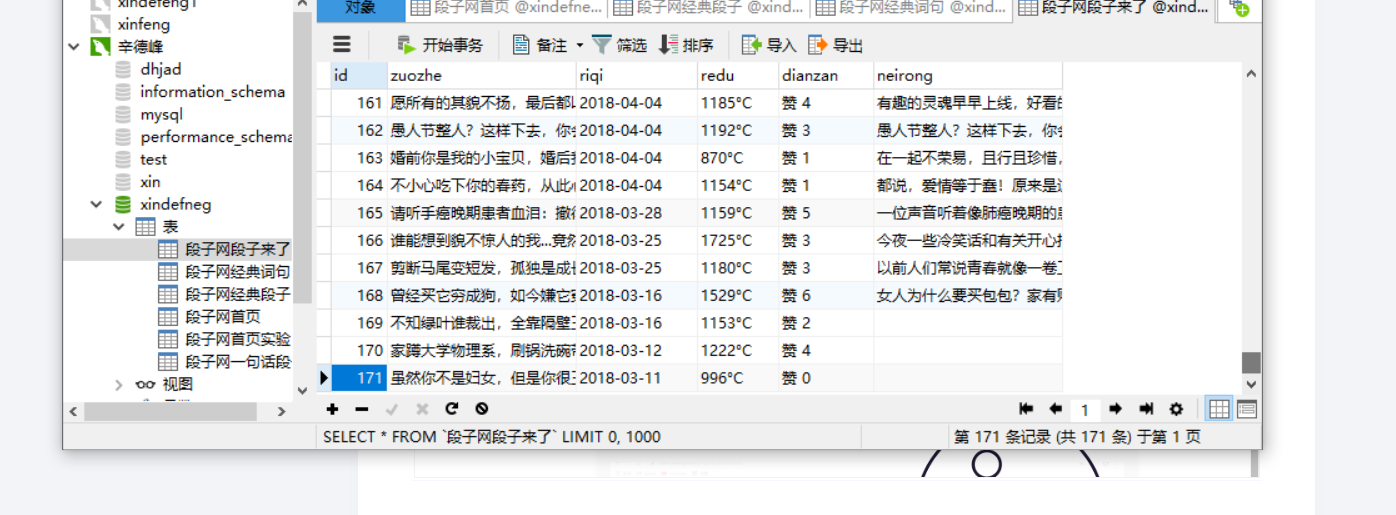Screen dimensions: 1396x515
Task: Collapse the 辛德峰 connection node
Action: [74, 47]
